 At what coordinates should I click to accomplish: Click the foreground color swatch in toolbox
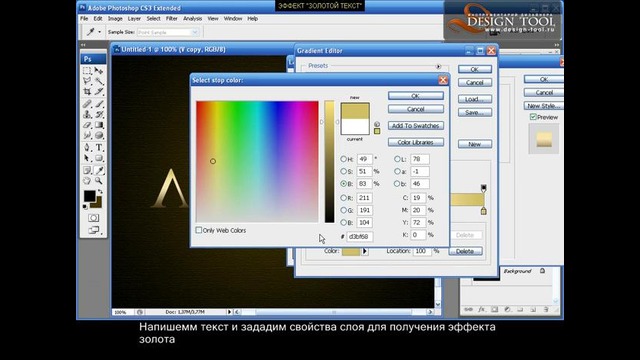pyautogui.click(x=89, y=196)
